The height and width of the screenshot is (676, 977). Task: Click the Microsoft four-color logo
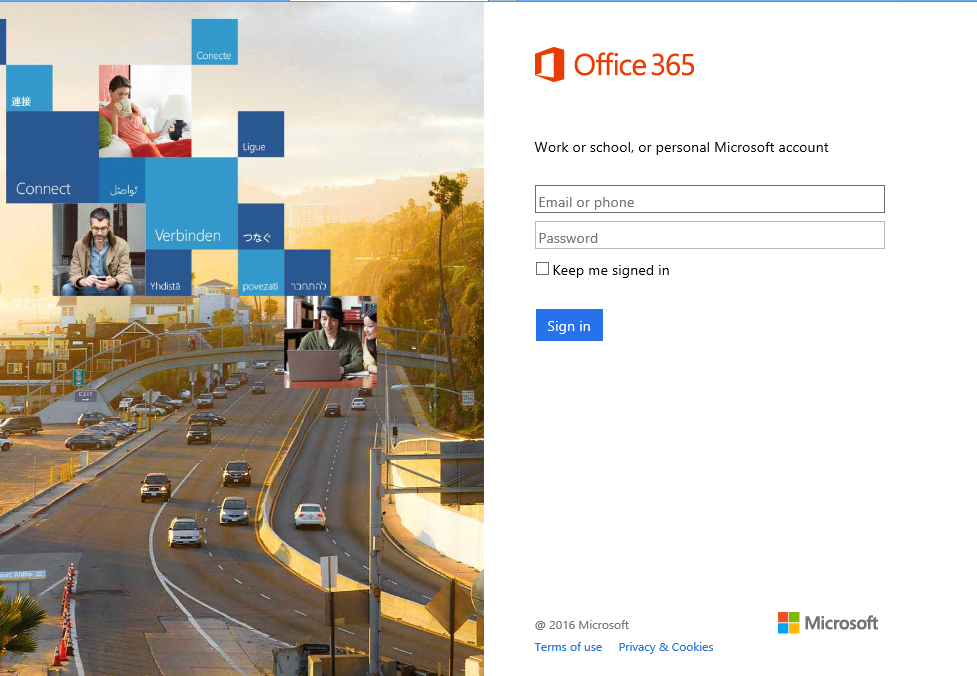pos(788,622)
